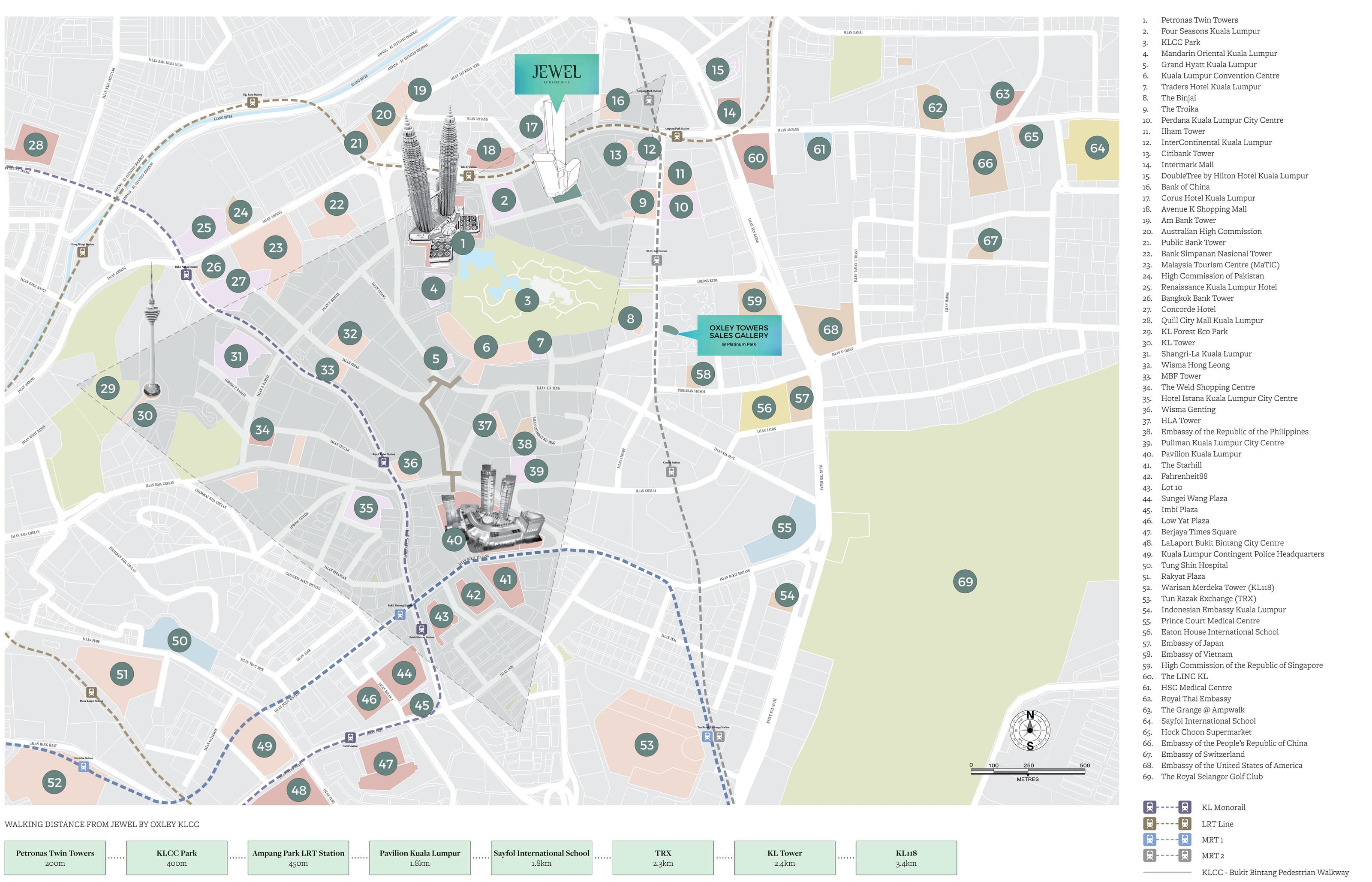The width and height of the screenshot is (1372, 882).
Task: Click the legend entry 'Petronas Twin Towers'
Action: 1199,20
